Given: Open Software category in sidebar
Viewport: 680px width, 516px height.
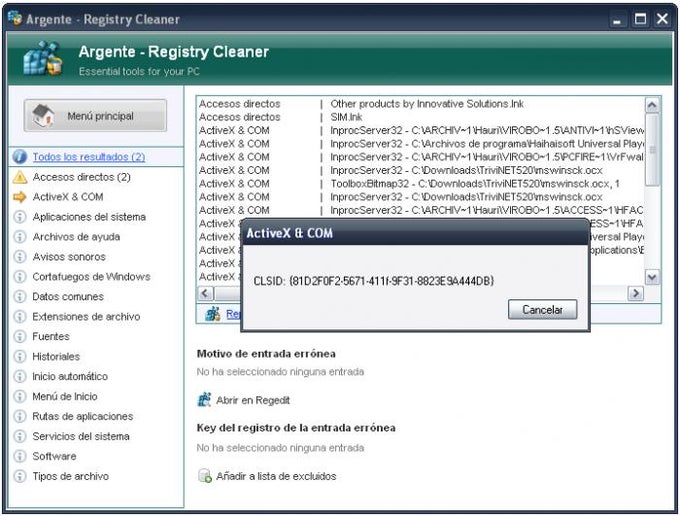Looking at the screenshot, I should 54,456.
